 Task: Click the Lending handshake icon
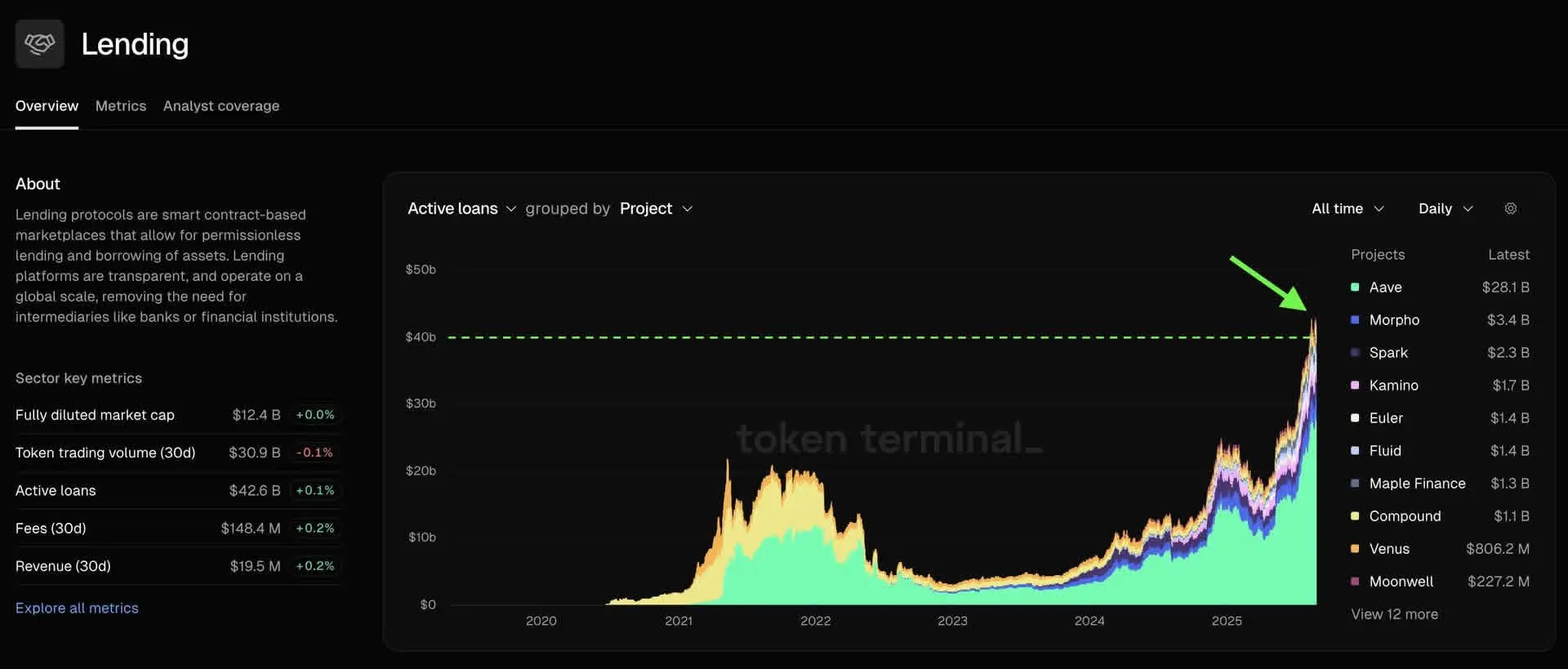pyautogui.click(x=39, y=43)
